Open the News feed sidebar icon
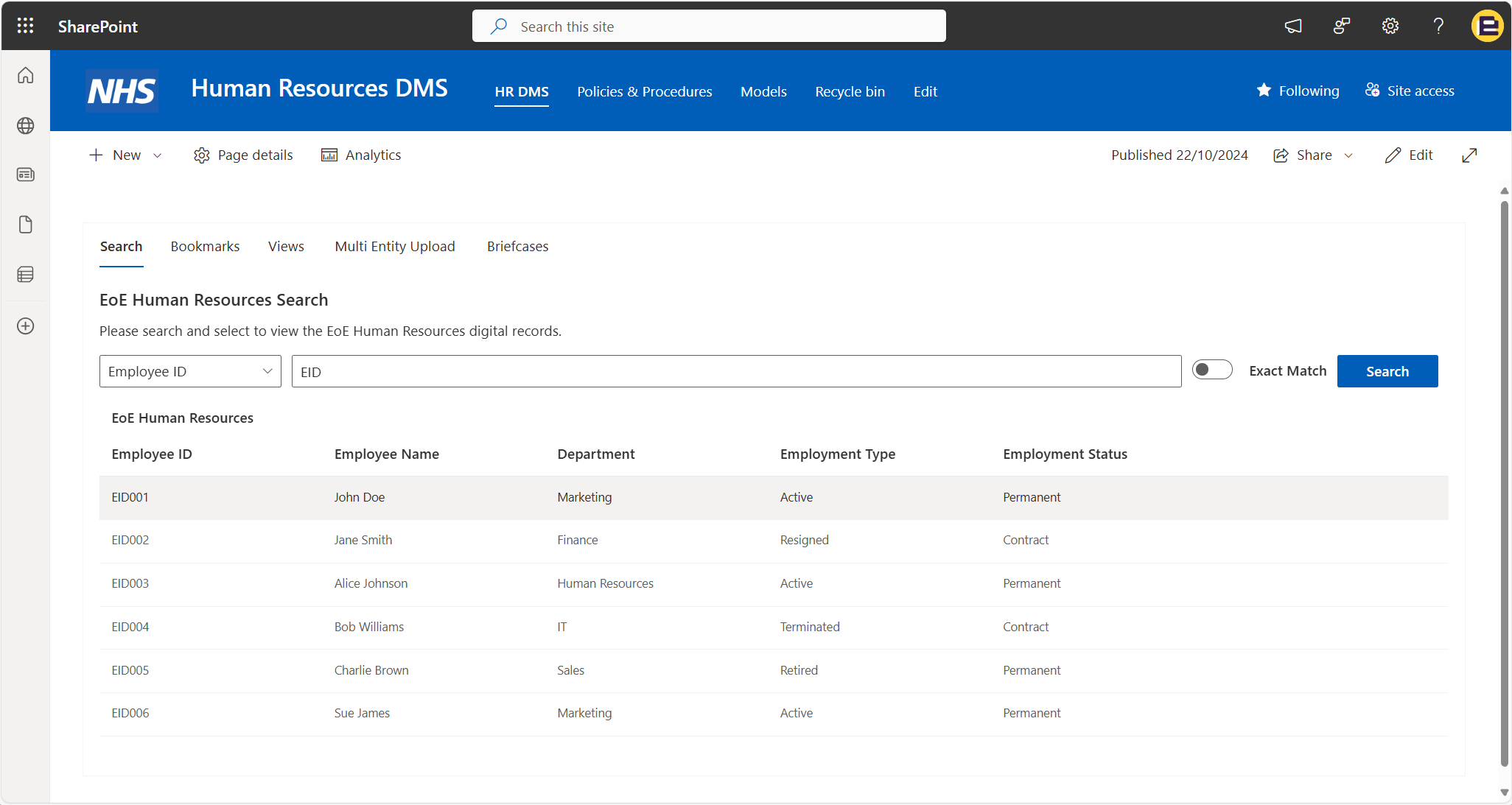 click(25, 175)
